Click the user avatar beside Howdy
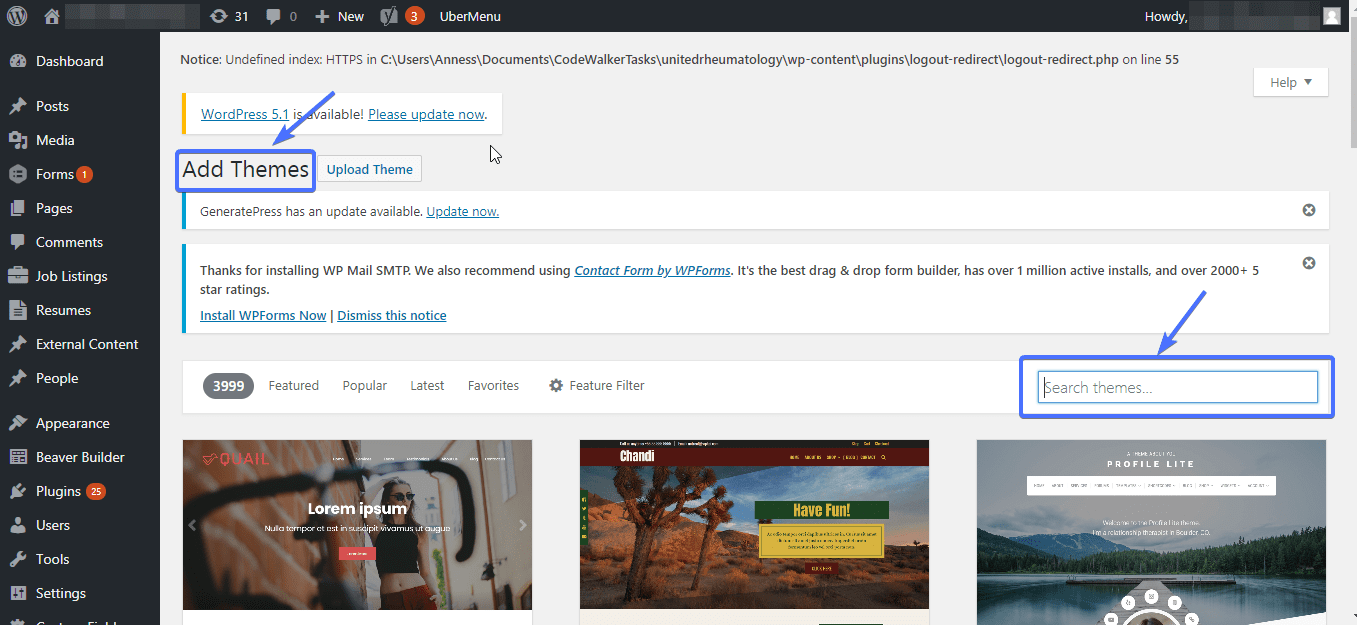Screen dimensions: 1357x625 point(1331,16)
